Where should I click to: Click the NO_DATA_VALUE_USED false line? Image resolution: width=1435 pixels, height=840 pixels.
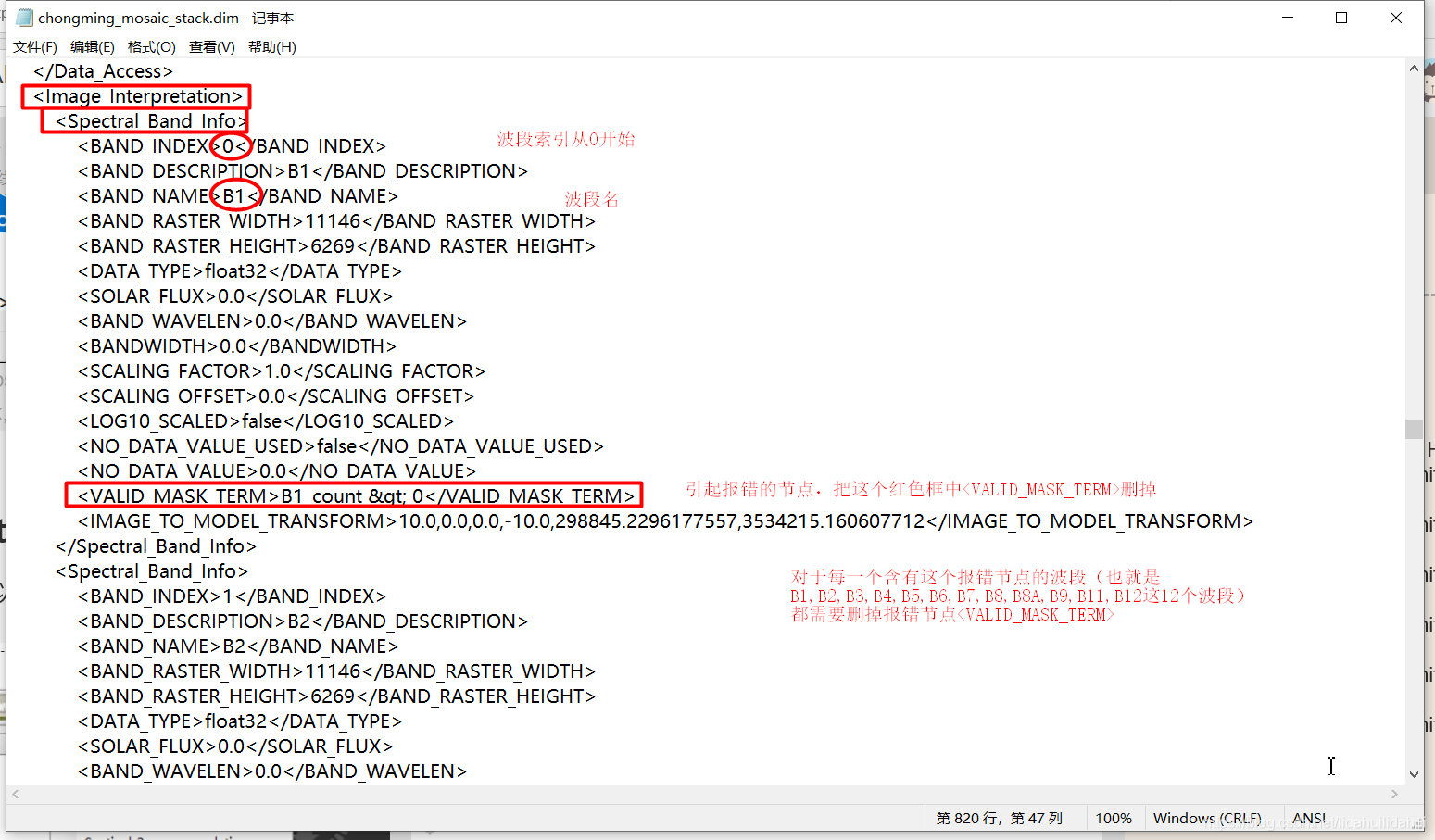341,446
